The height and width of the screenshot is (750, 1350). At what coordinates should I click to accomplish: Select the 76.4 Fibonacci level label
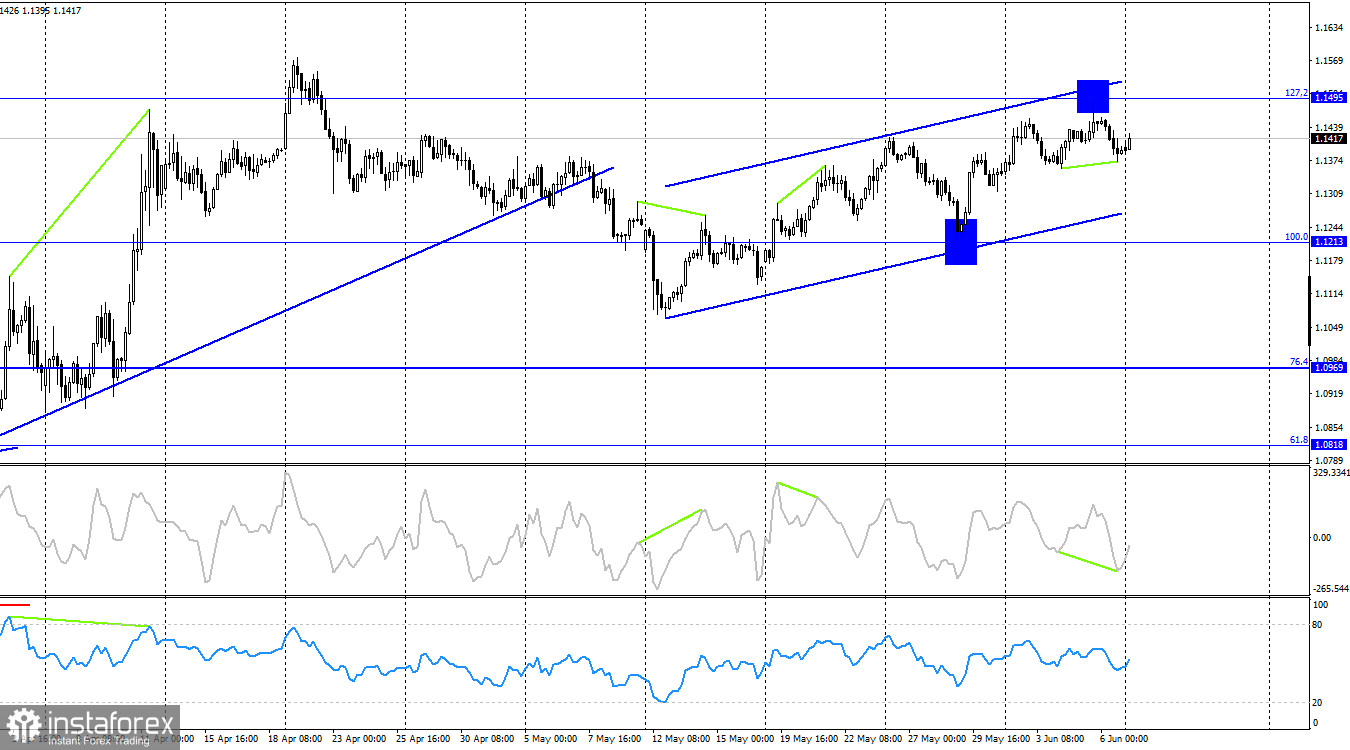(1298, 362)
